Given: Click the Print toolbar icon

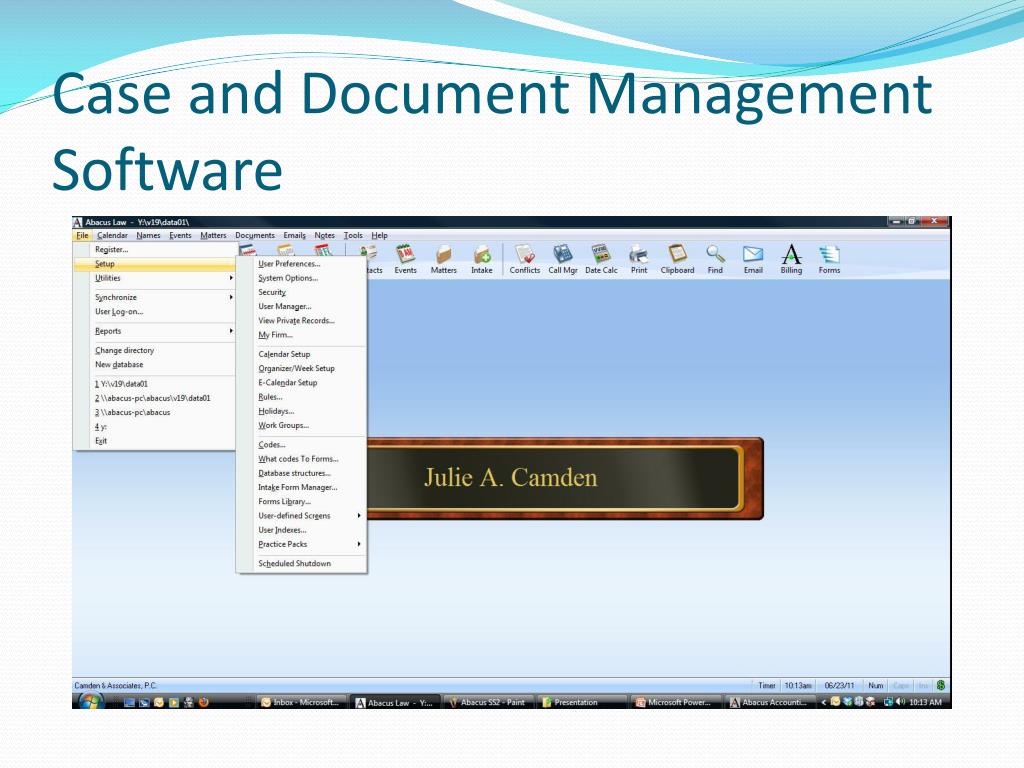Looking at the screenshot, I should click(x=639, y=259).
